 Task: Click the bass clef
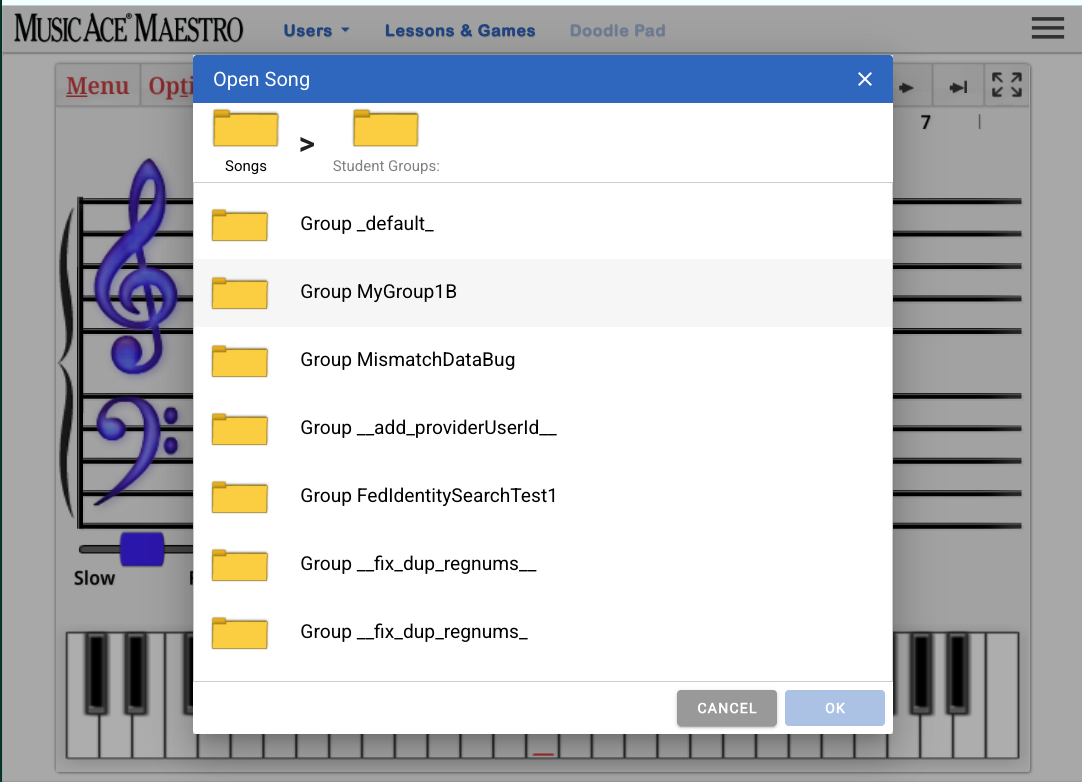[137, 449]
